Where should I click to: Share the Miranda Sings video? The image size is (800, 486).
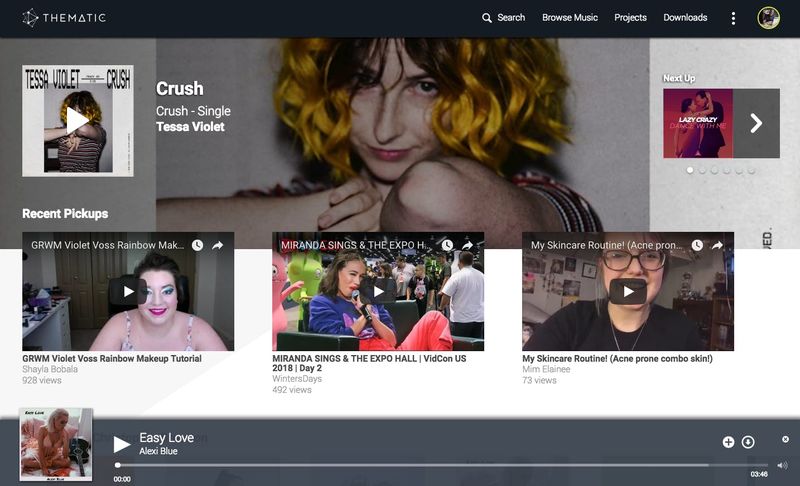[x=468, y=245]
